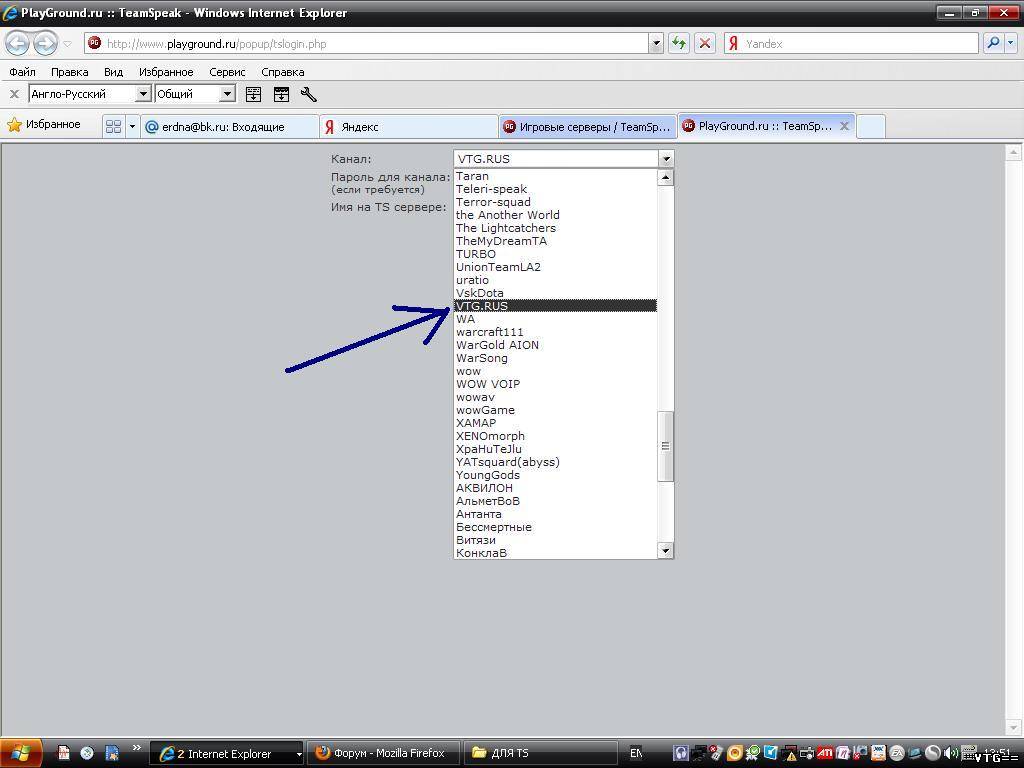Close the PlayGround.ru TeamSpeak tab
The image size is (1024, 768).
[844, 126]
